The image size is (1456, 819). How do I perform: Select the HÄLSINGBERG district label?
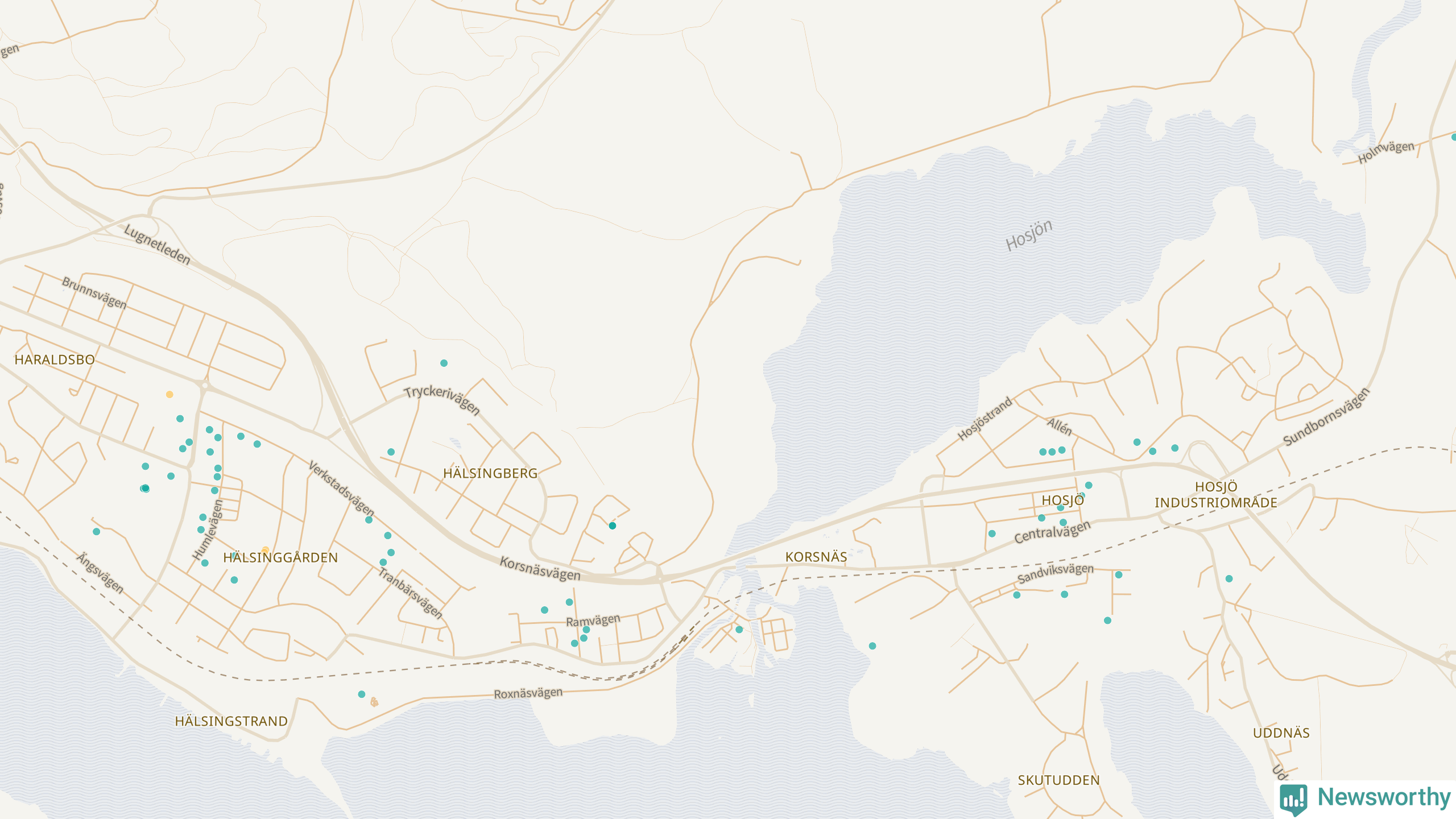[x=490, y=473]
